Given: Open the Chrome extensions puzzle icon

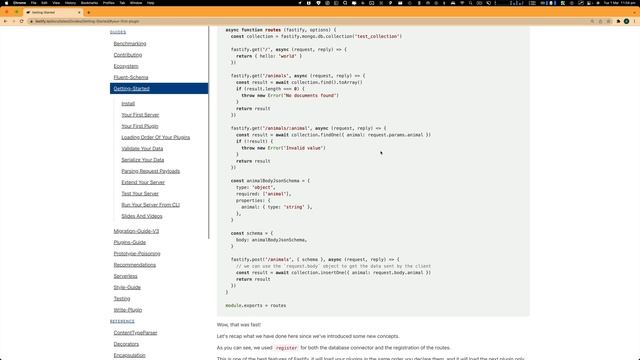Looking at the screenshot, I should [618, 21].
